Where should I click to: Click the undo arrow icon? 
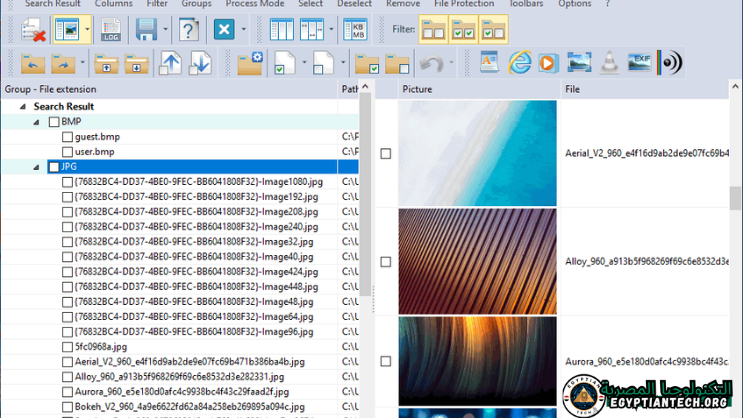point(432,63)
